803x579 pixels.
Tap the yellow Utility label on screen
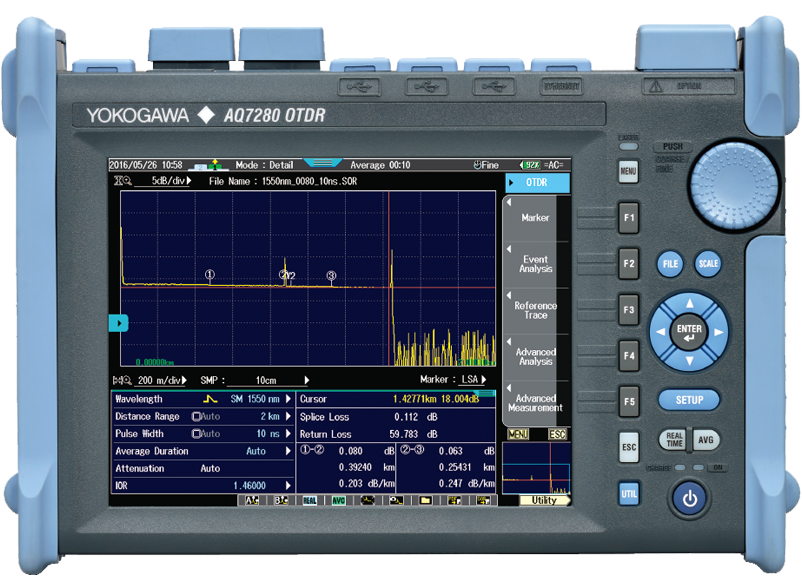pos(544,500)
